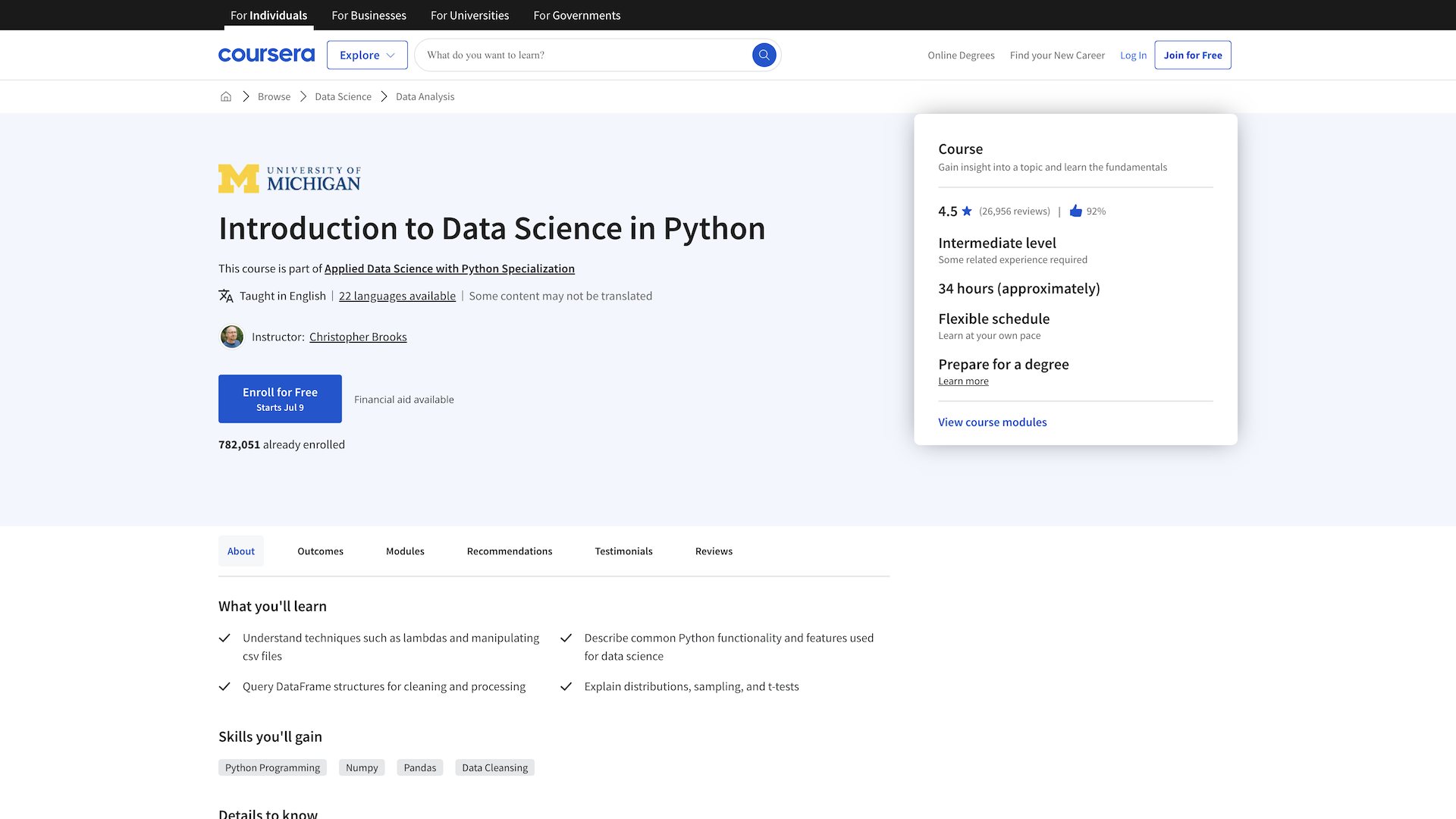The height and width of the screenshot is (819, 1456).
Task: Switch to For Businesses
Action: (369, 15)
